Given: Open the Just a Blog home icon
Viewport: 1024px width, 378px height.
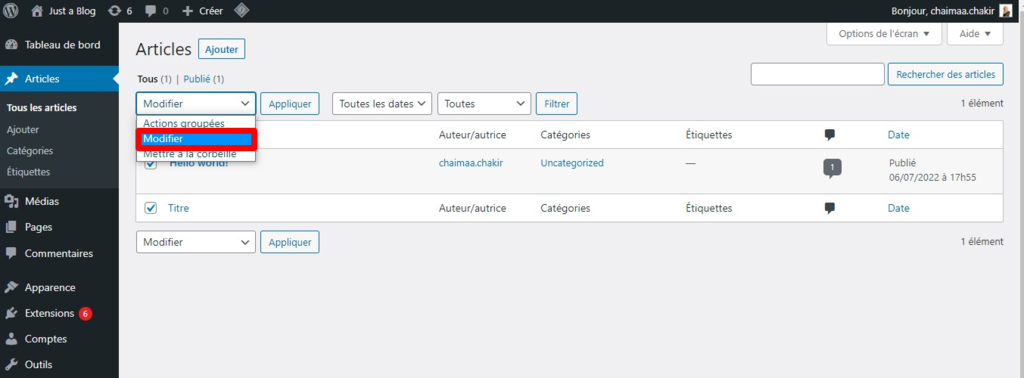Looking at the screenshot, I should click(x=37, y=10).
